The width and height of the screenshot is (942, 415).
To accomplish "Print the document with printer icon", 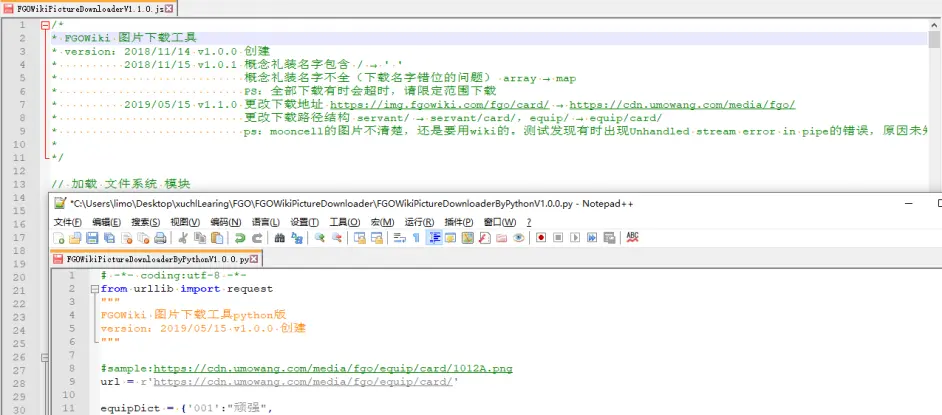I will [x=160, y=238].
